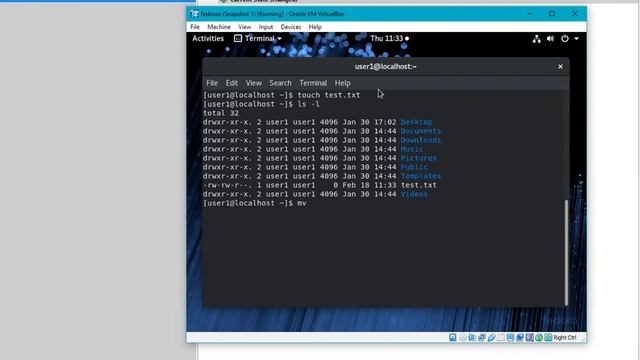Click the GNOME network status icon in top bar
640x360 pixels.
[536, 39]
